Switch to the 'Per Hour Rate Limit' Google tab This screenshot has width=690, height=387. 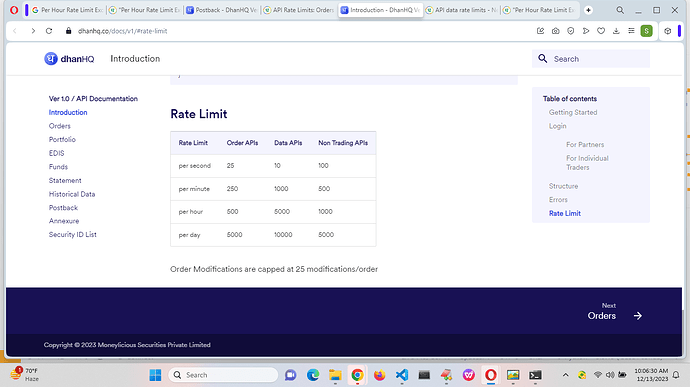[x=67, y=10]
